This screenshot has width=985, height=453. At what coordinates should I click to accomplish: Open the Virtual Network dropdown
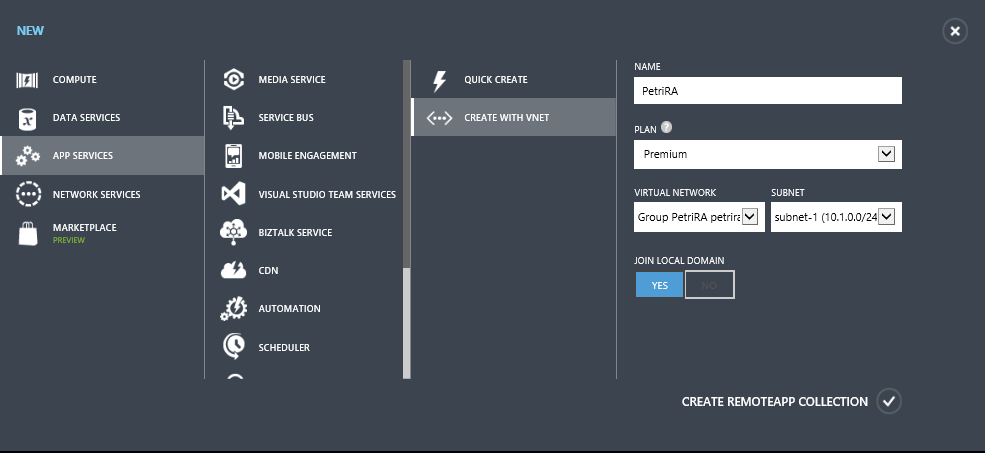[699, 217]
